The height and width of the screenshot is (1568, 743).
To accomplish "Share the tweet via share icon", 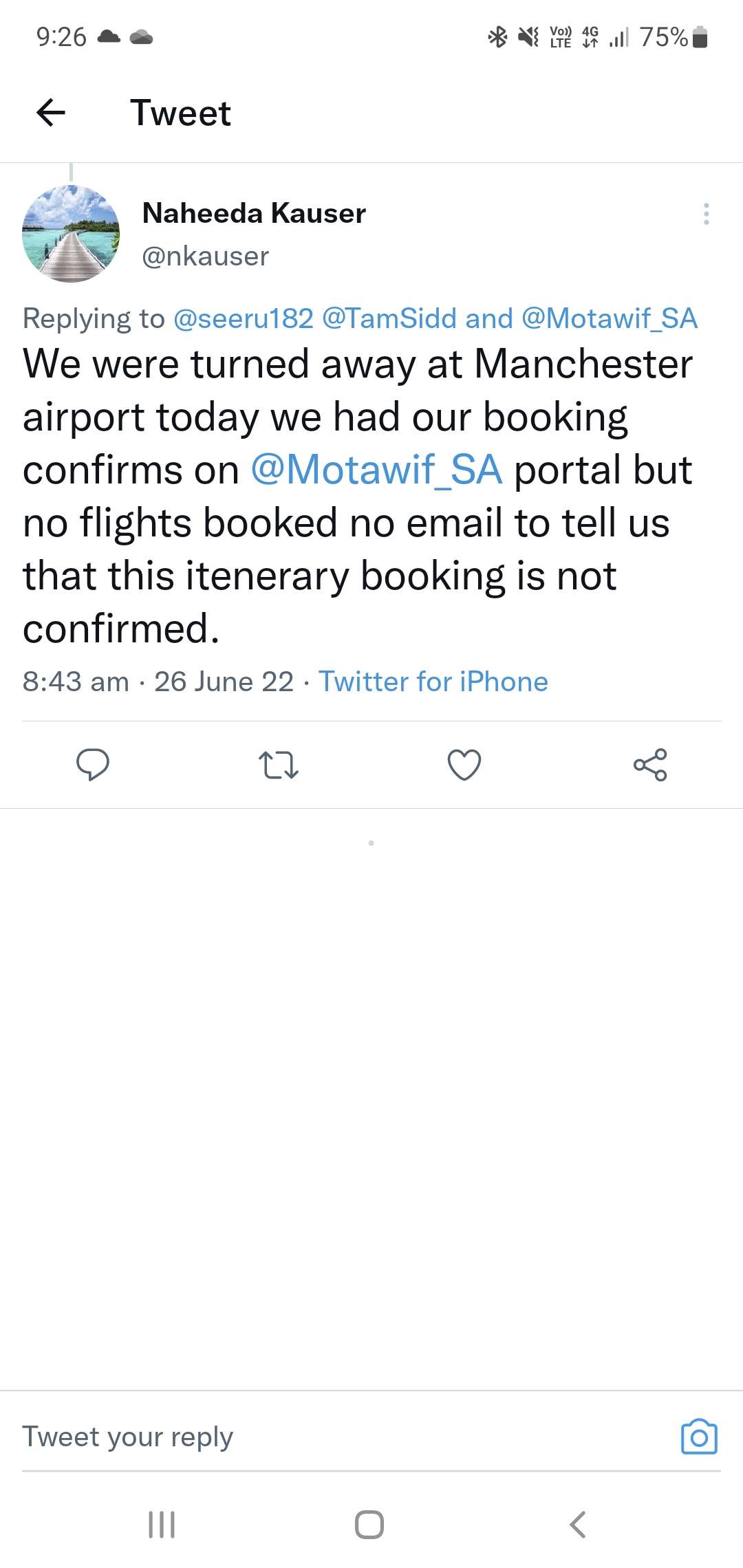I will (650, 765).
